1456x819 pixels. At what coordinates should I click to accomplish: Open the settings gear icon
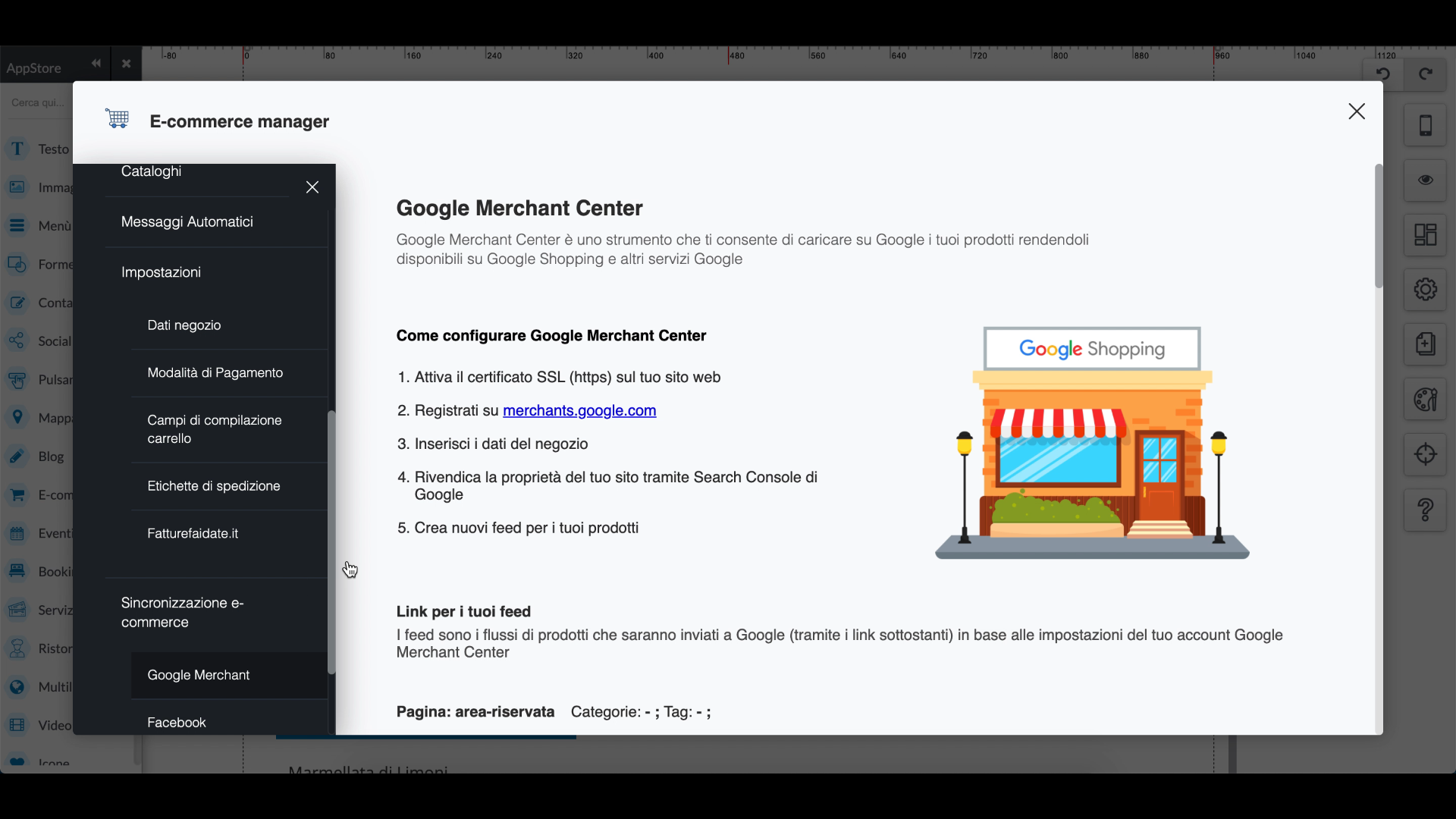[x=1425, y=290]
